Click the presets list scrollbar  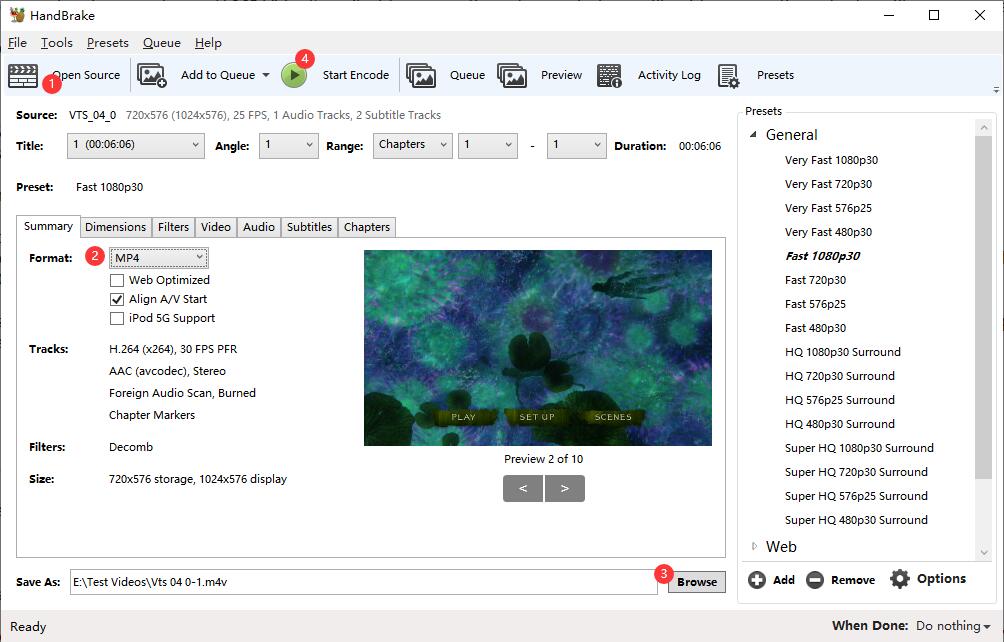pyautogui.click(x=984, y=307)
